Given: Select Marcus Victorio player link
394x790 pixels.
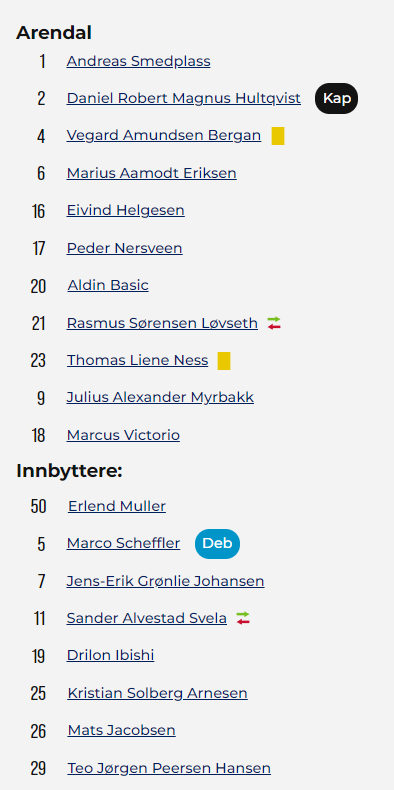Looking at the screenshot, I should click(123, 435).
